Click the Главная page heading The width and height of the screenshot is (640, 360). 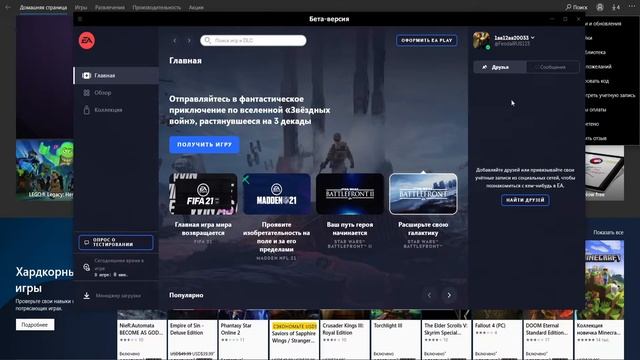185,60
